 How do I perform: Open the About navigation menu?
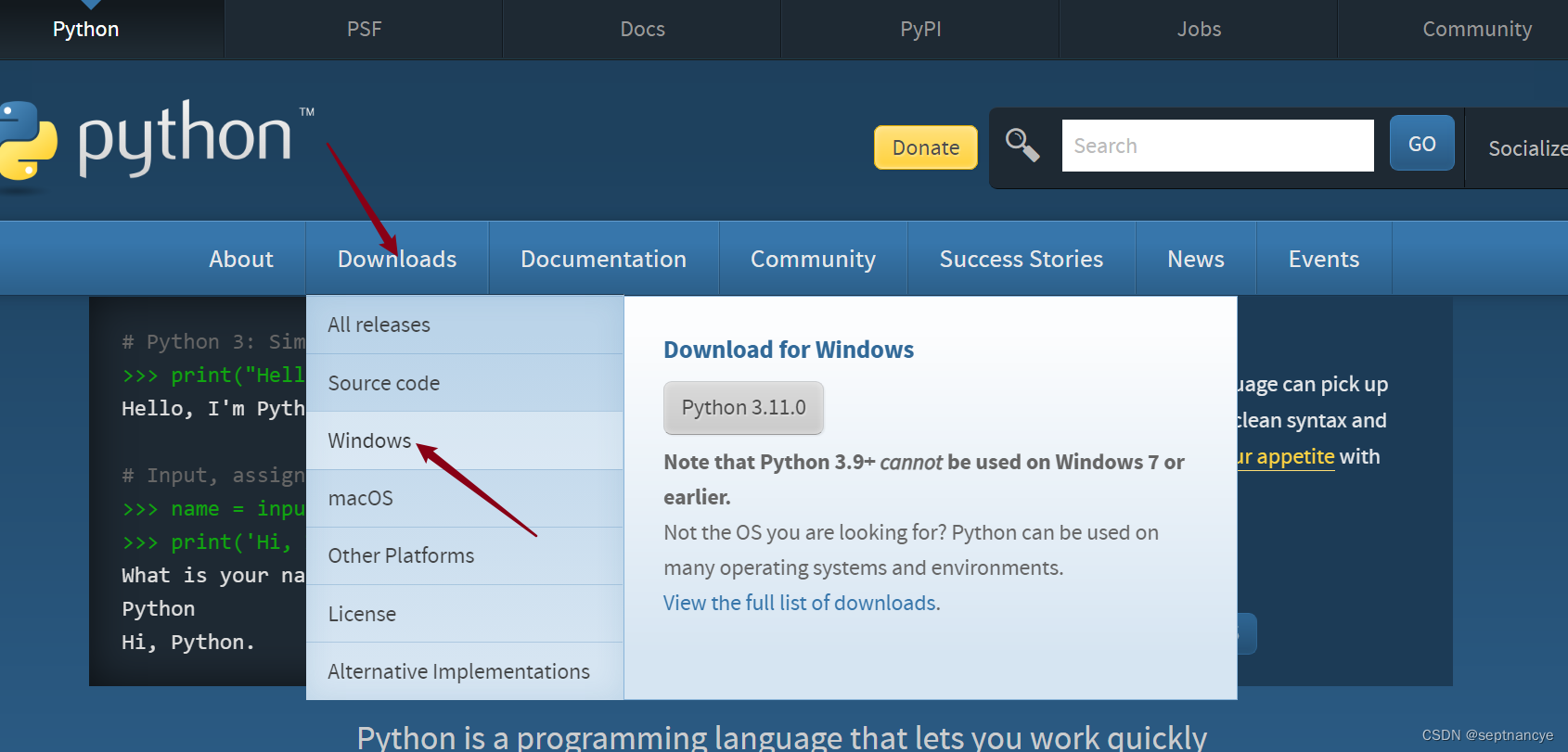[x=241, y=259]
